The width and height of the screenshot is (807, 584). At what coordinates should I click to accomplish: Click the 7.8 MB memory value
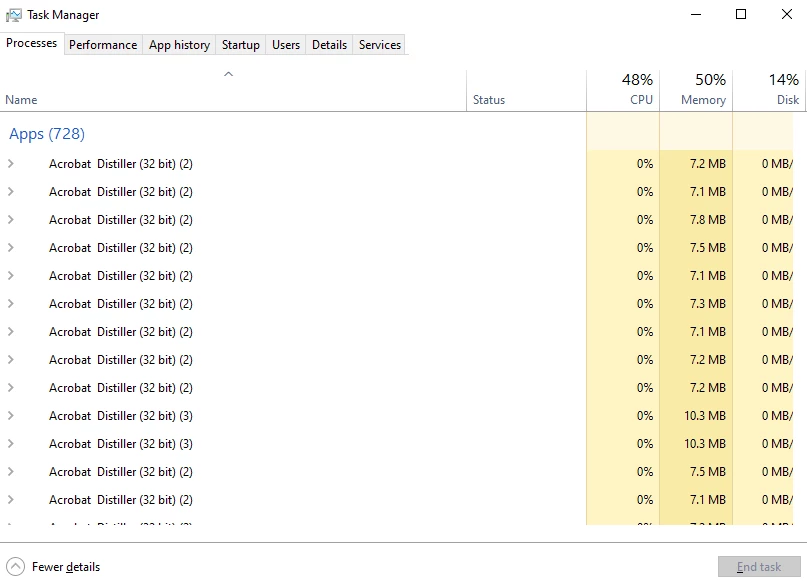[708, 220]
